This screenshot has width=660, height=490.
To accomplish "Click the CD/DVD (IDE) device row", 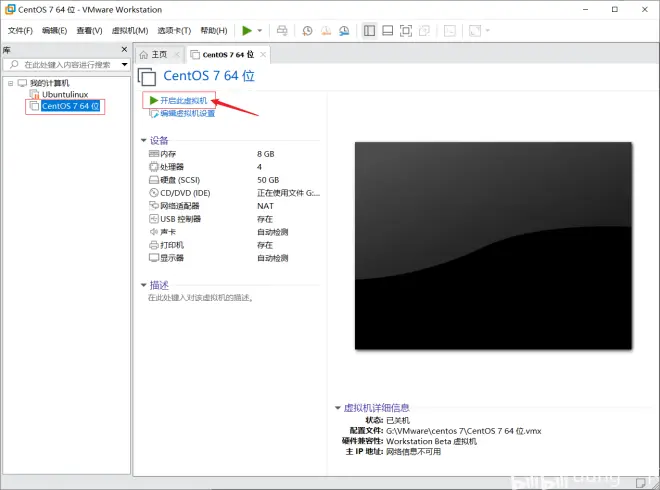I will 234,193.
